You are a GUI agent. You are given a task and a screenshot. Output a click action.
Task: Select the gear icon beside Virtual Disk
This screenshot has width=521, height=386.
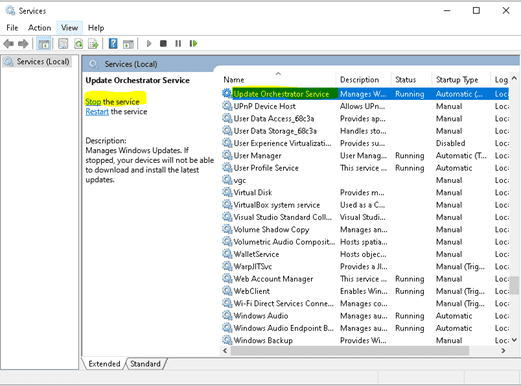227,192
